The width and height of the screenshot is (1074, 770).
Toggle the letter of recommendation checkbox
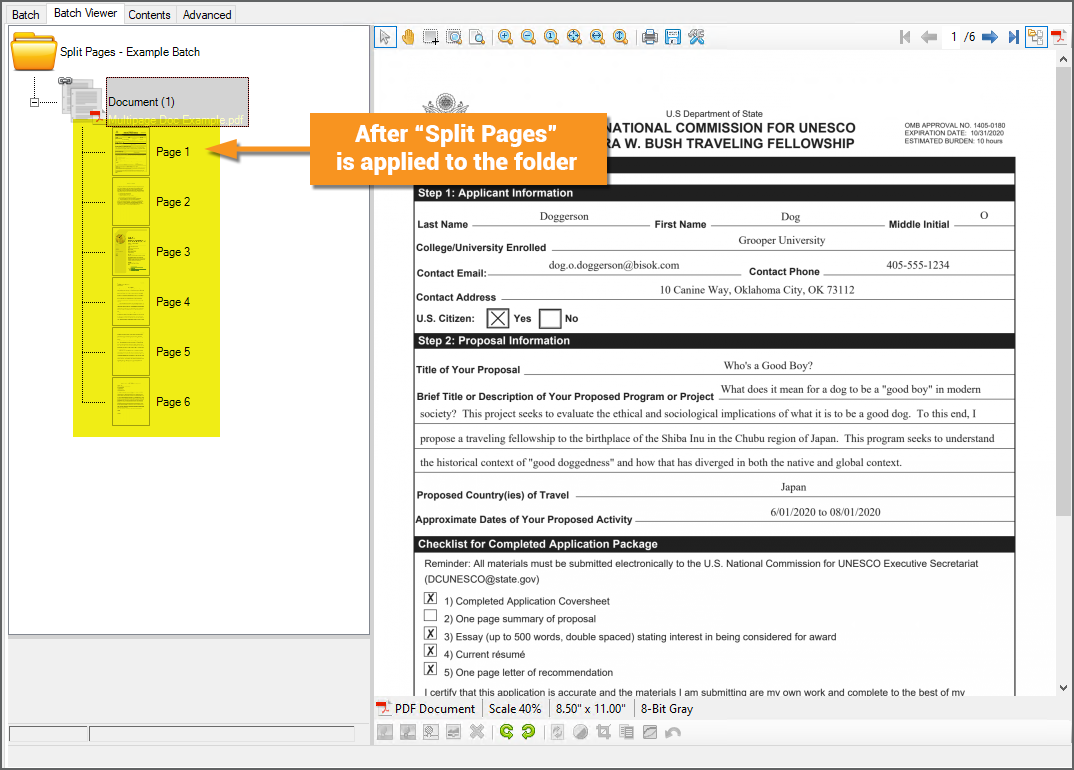pos(430,669)
